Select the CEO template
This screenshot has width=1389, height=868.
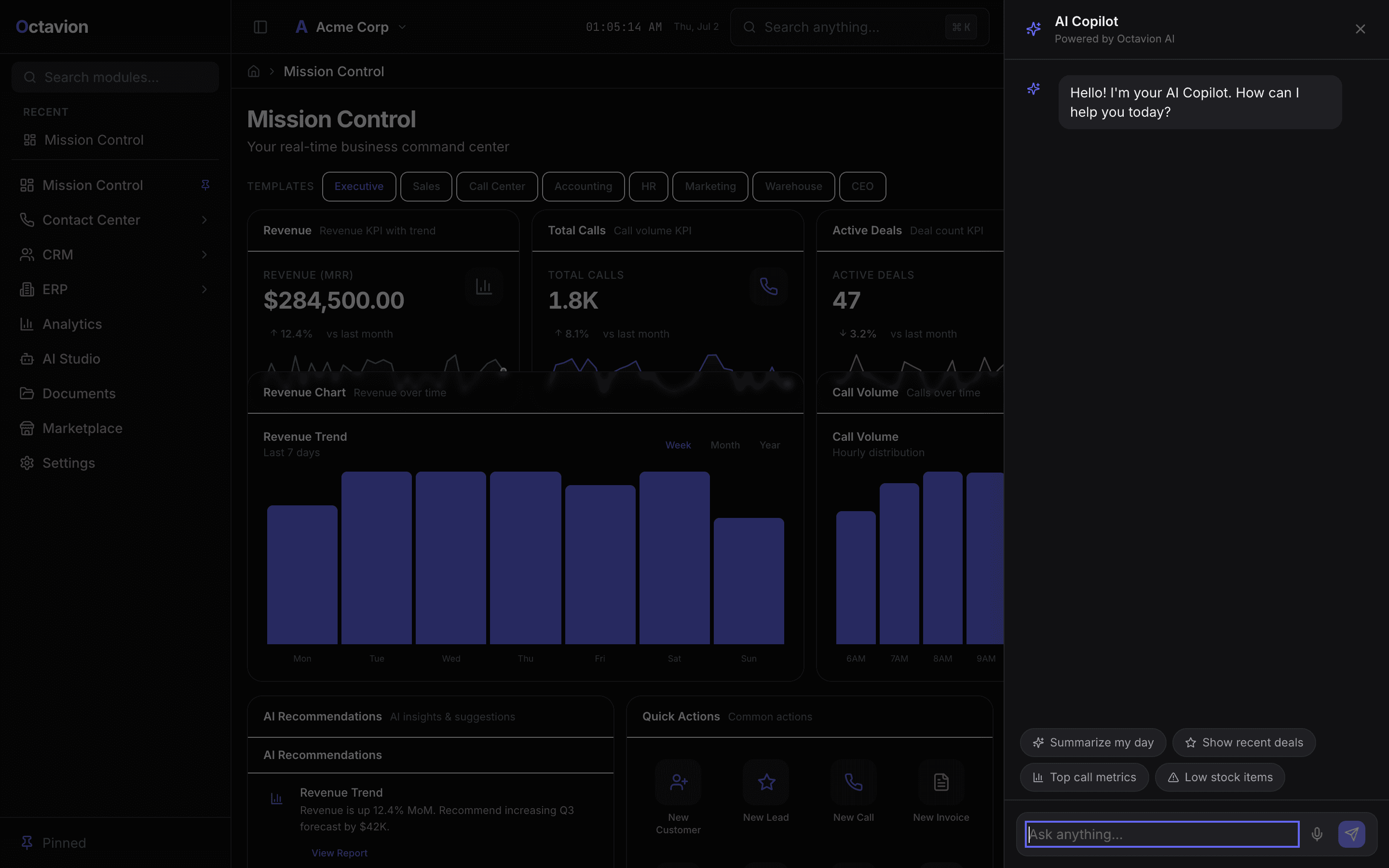862,187
